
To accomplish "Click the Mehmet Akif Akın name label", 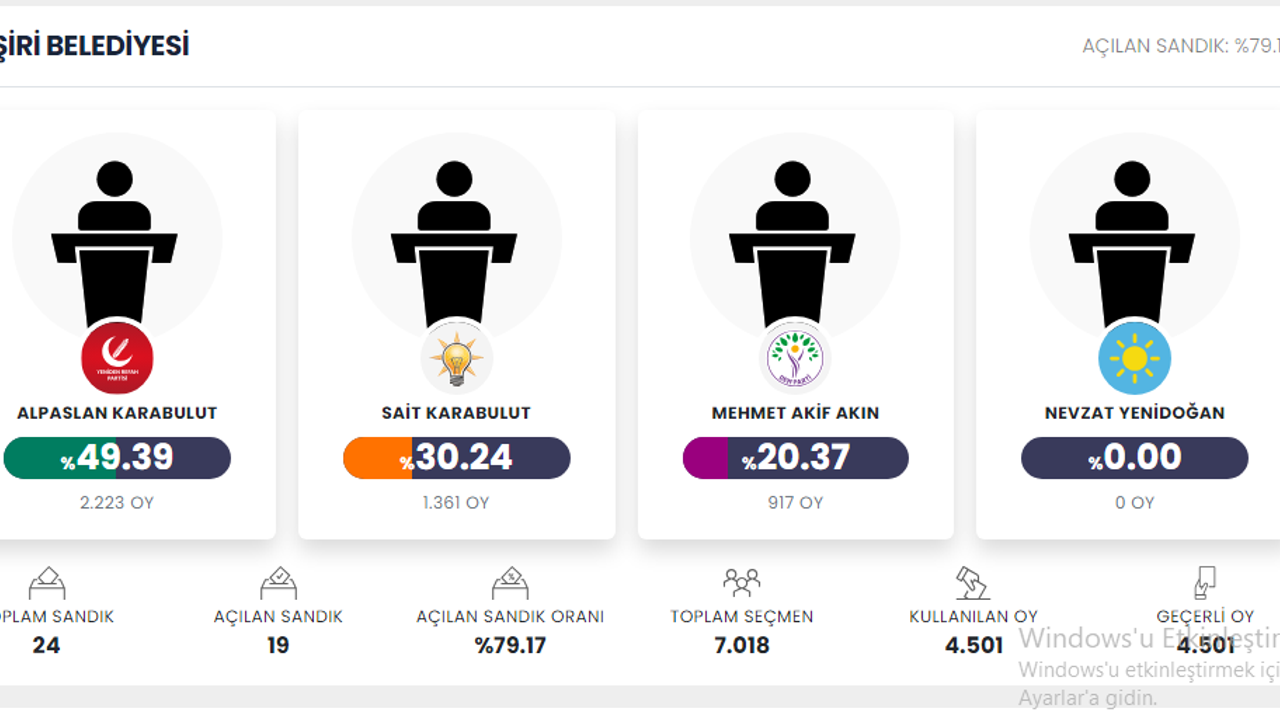I will coord(795,413).
